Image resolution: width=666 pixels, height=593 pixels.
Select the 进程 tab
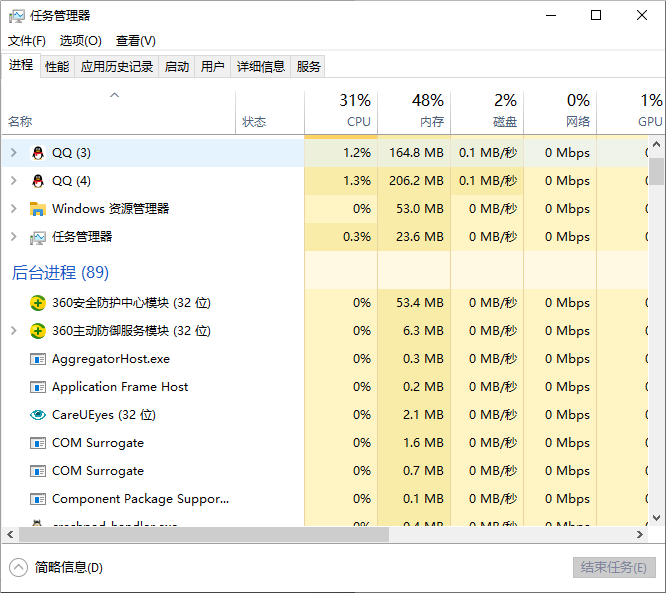pos(21,65)
